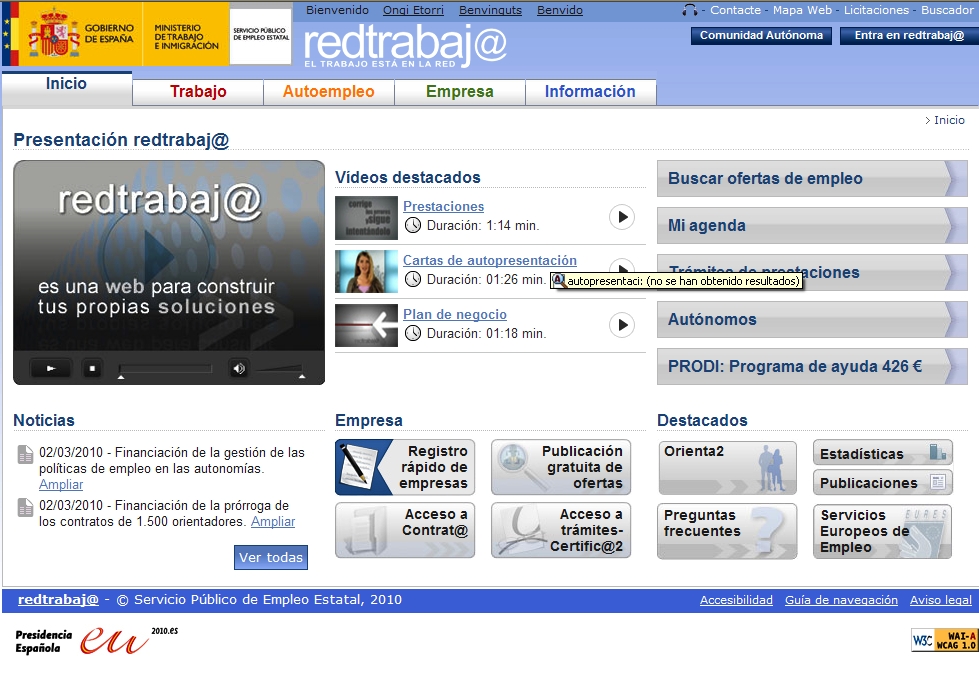
Task: Expand the Buscar ofertas de empleo banner
Action: click(811, 179)
